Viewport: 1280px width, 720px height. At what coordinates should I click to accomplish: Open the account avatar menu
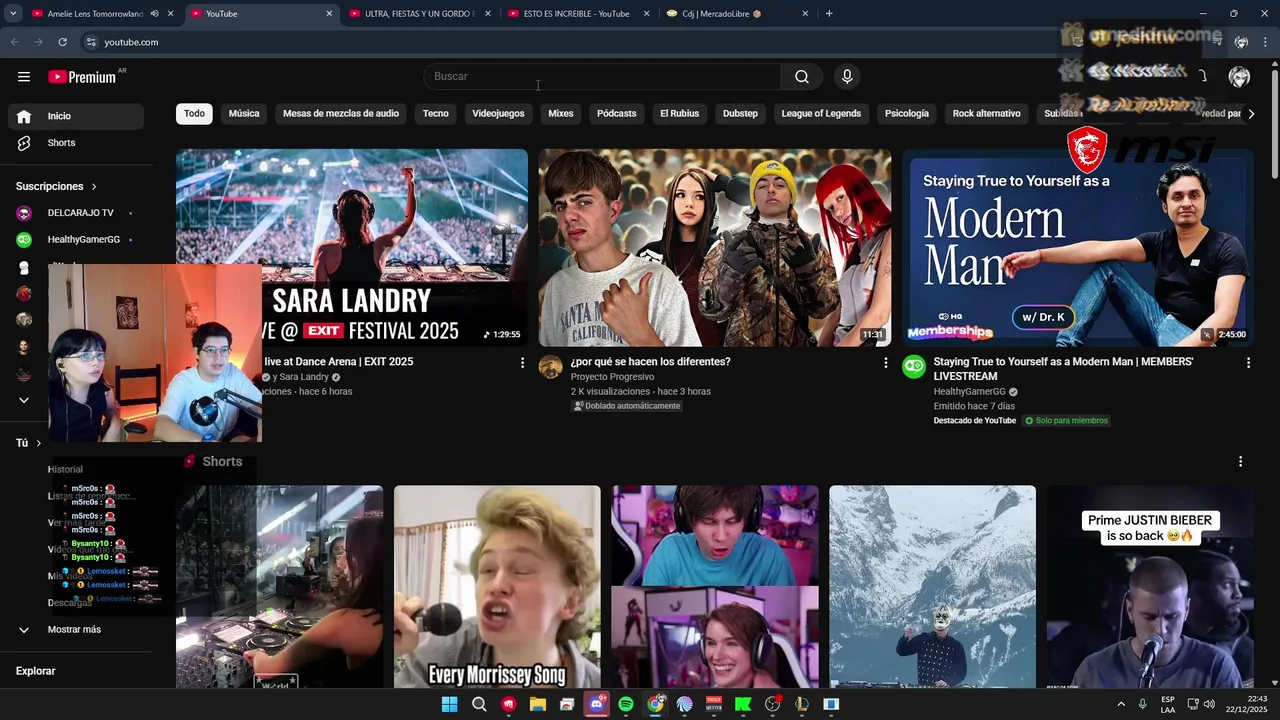pyautogui.click(x=1239, y=77)
